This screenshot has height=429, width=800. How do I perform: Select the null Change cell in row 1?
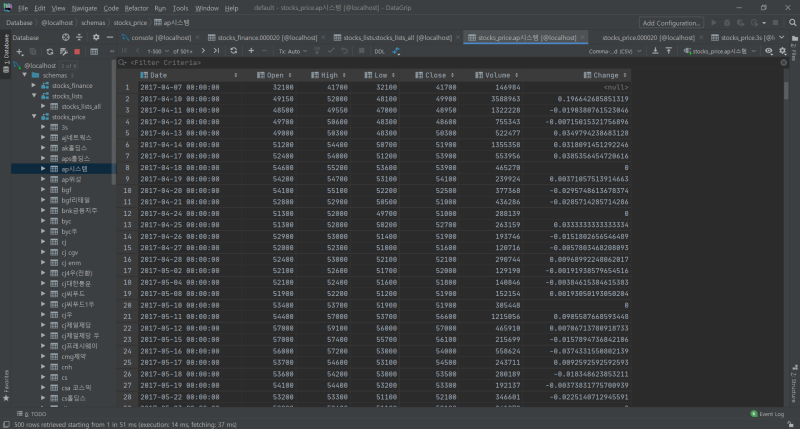click(x=577, y=87)
